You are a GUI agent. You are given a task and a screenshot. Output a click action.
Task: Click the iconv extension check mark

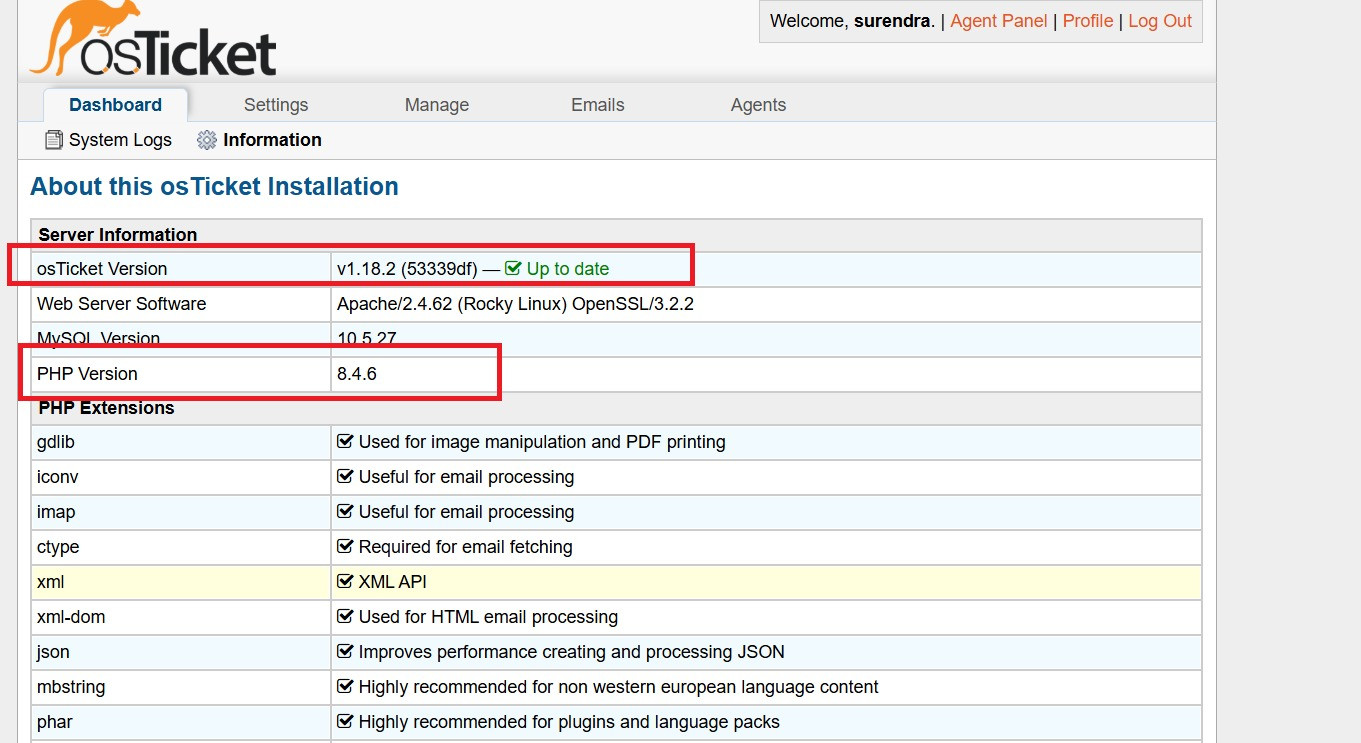pyautogui.click(x=346, y=476)
